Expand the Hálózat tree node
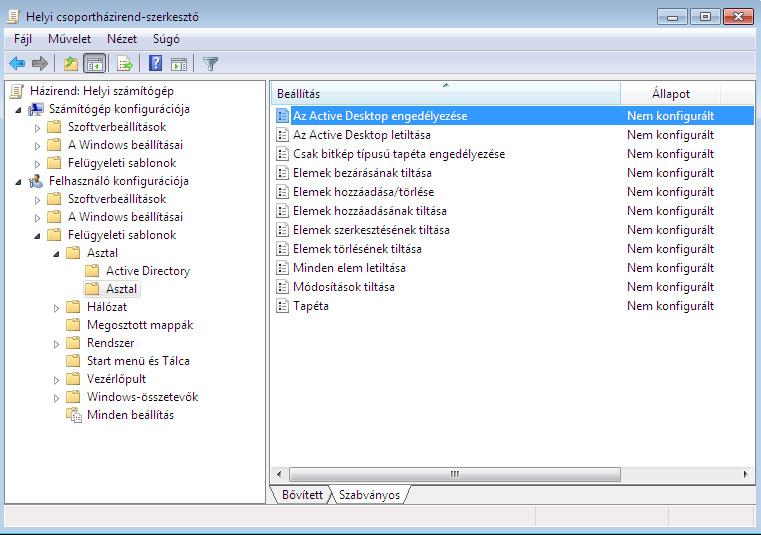The image size is (761, 535). point(56,308)
